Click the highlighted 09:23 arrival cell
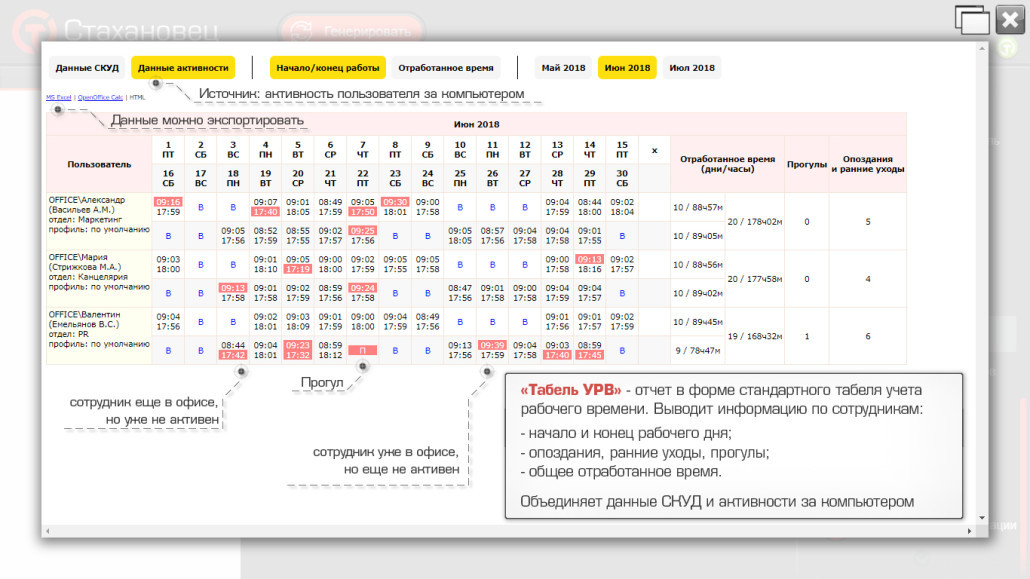The image size is (1030, 579). click(298, 346)
